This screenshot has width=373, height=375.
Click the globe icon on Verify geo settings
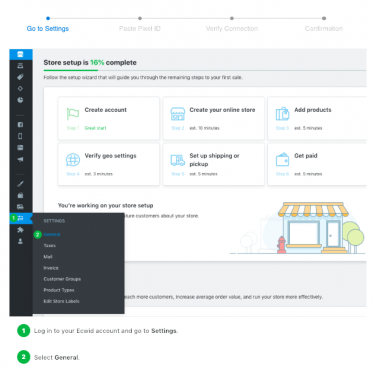pos(73,160)
